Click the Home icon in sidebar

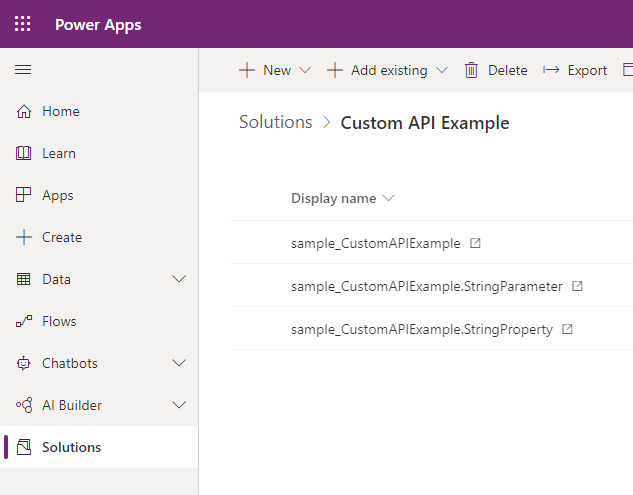pos(24,112)
